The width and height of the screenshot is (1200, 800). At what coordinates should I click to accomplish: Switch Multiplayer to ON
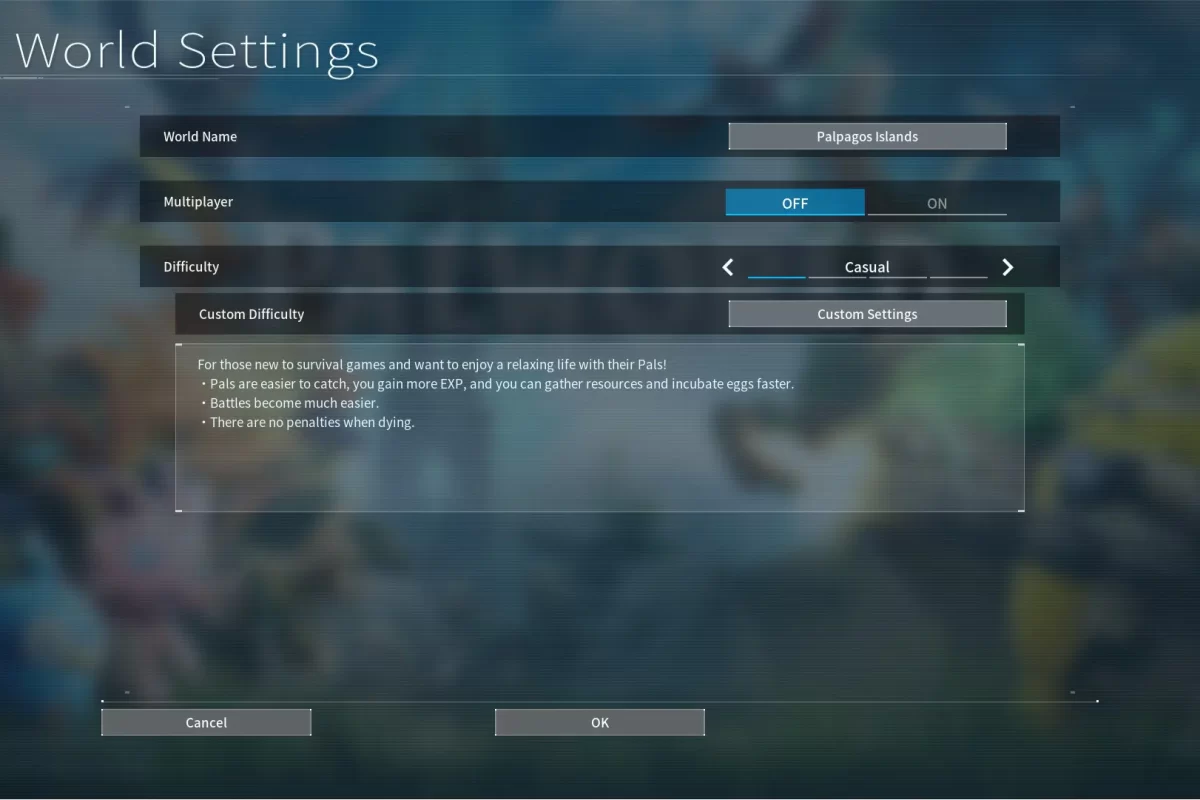(937, 203)
